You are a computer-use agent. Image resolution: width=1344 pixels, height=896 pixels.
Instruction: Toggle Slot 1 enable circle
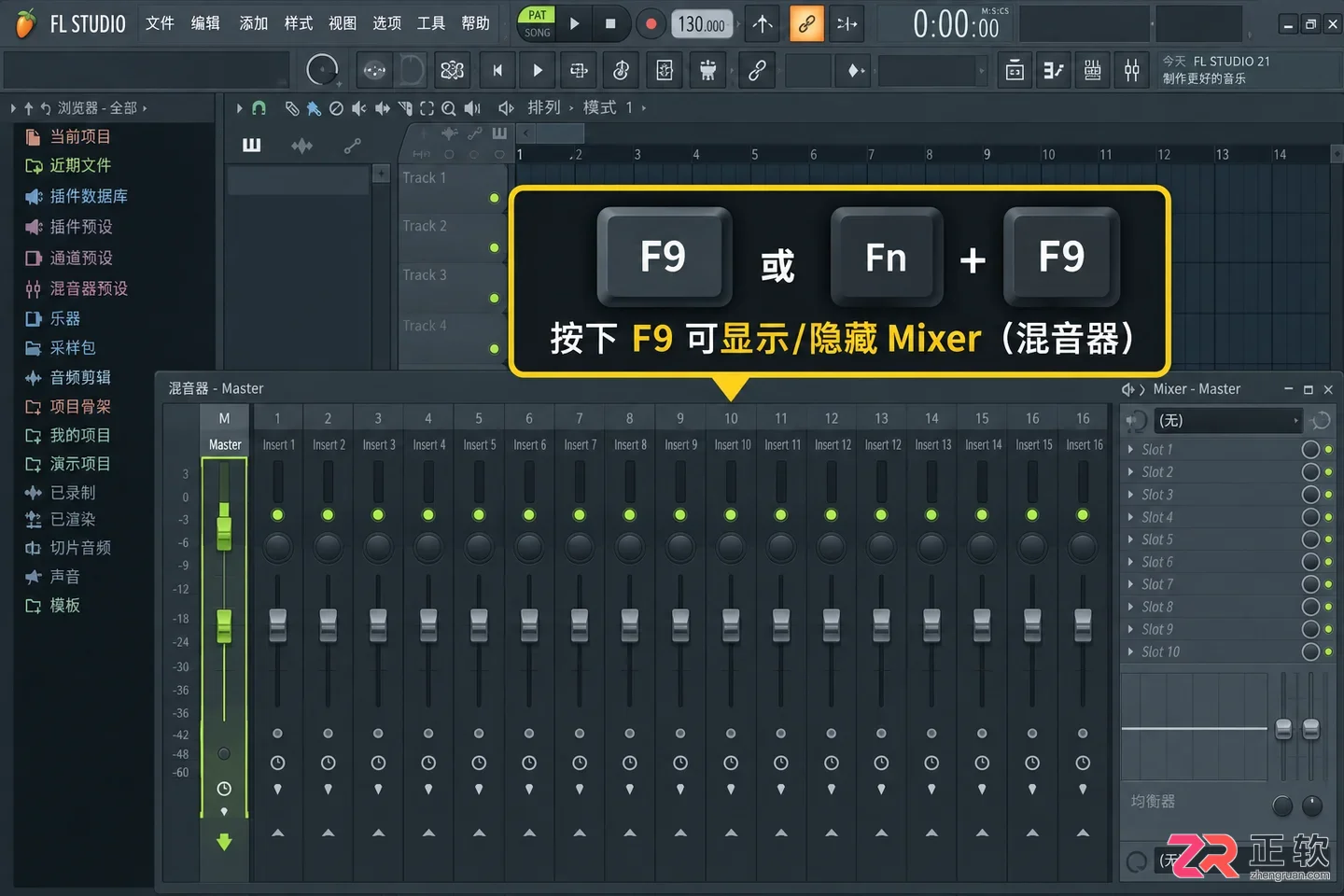[x=1310, y=450]
